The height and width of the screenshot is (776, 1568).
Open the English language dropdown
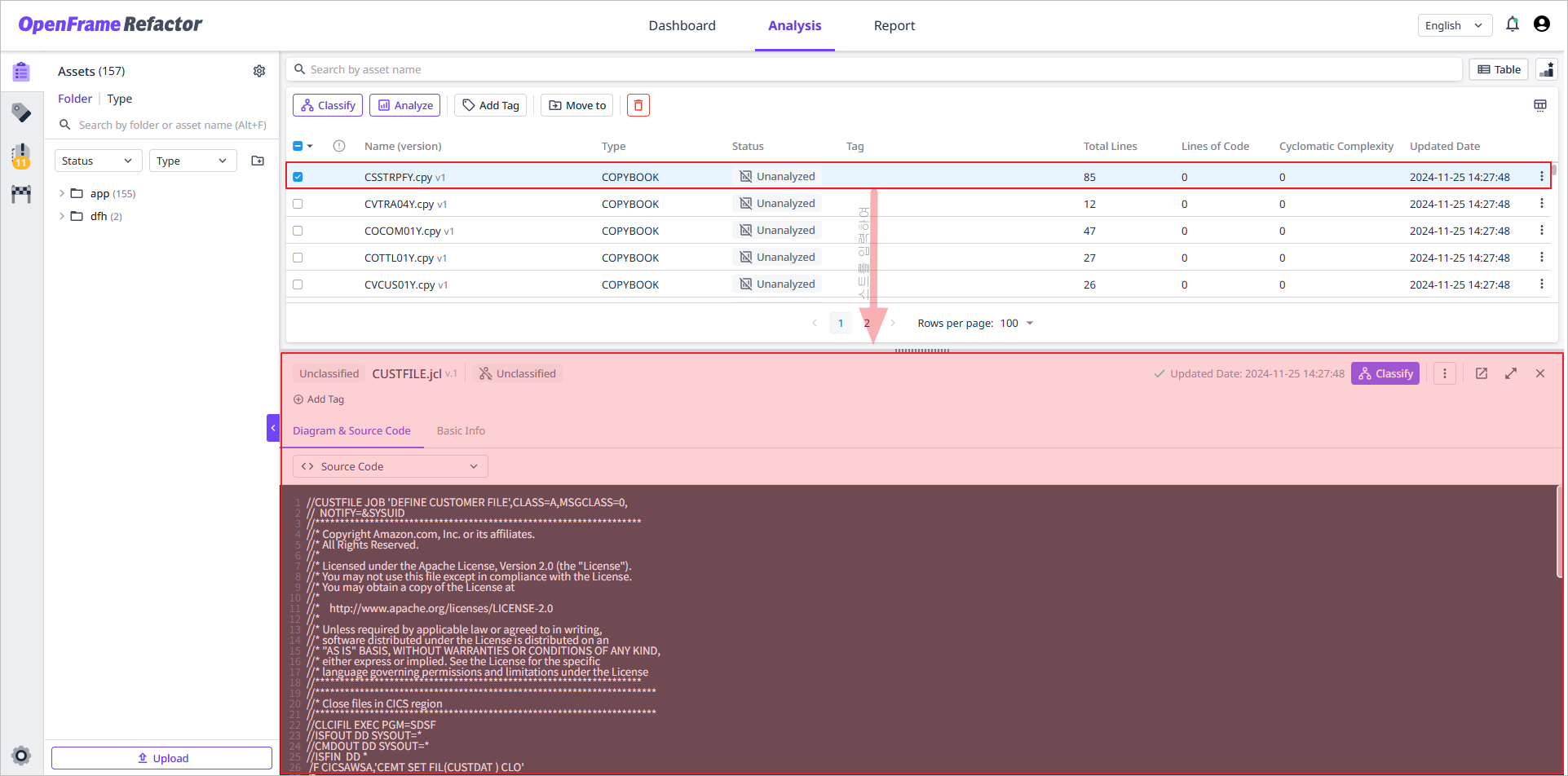coord(1455,25)
